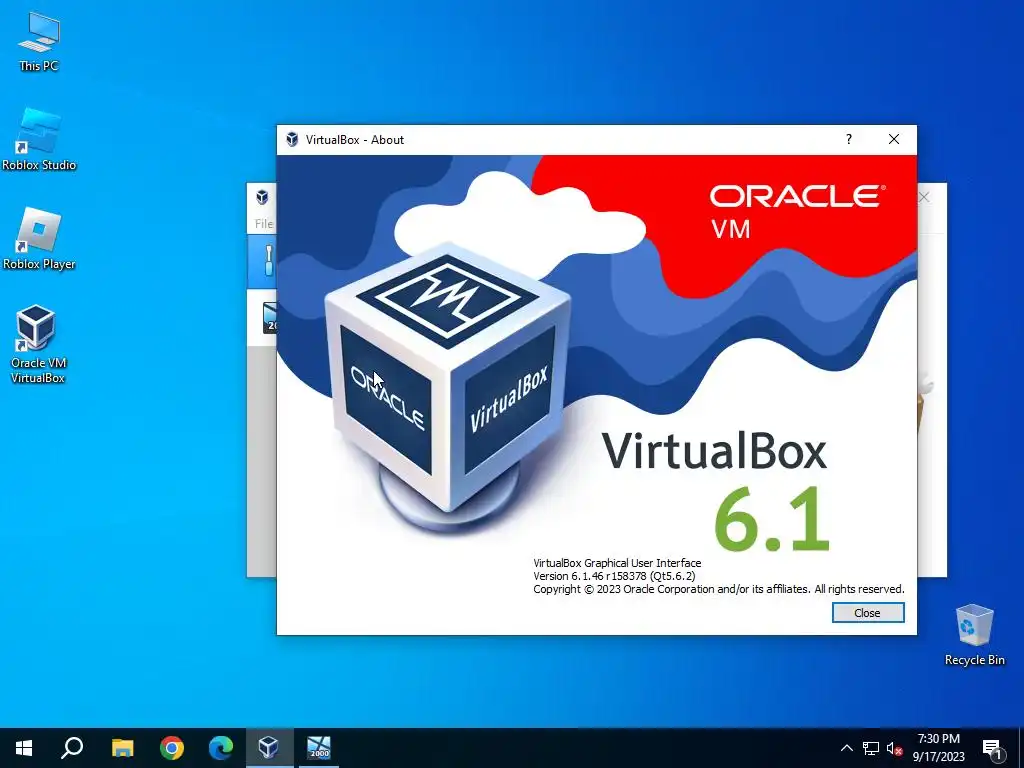Open the File menu in VirtualBox Manager window
Image resolution: width=1024 pixels, height=768 pixels.
coord(263,223)
